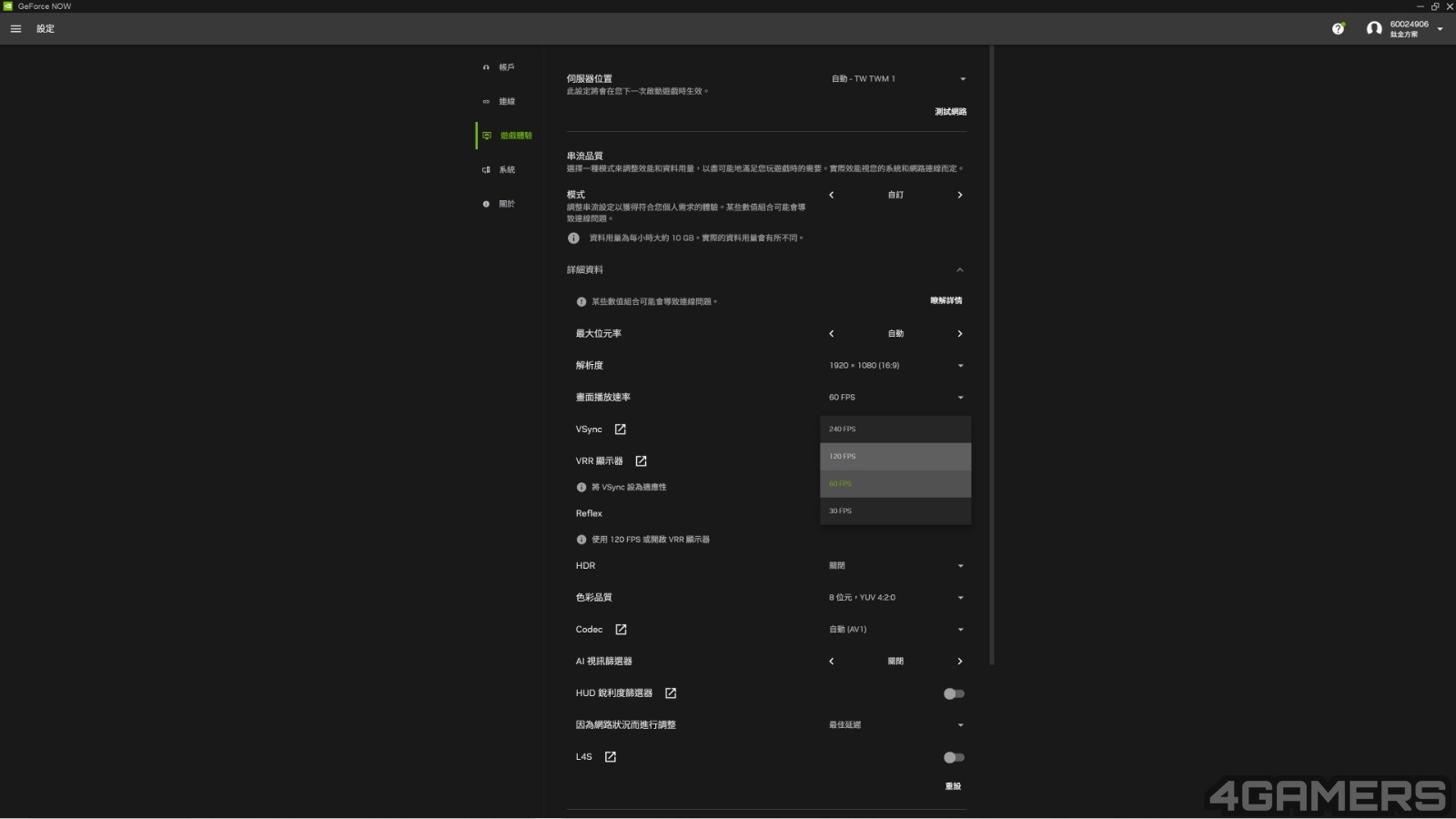This screenshot has height=819, width=1456.
Task: Toggle the HUD 銳利度篩選器 switch
Action: (x=954, y=693)
